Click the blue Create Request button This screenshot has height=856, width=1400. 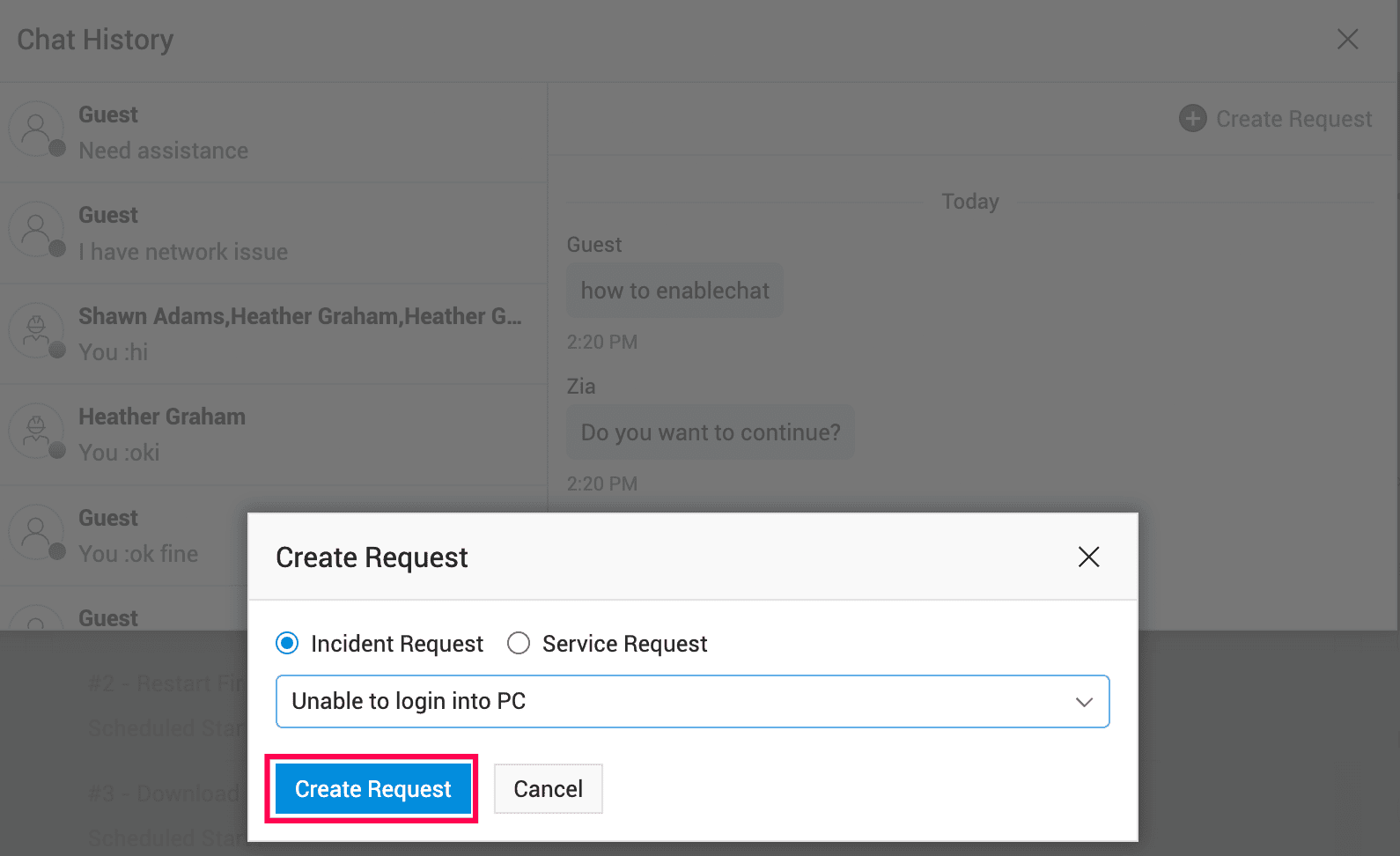pyautogui.click(x=372, y=789)
